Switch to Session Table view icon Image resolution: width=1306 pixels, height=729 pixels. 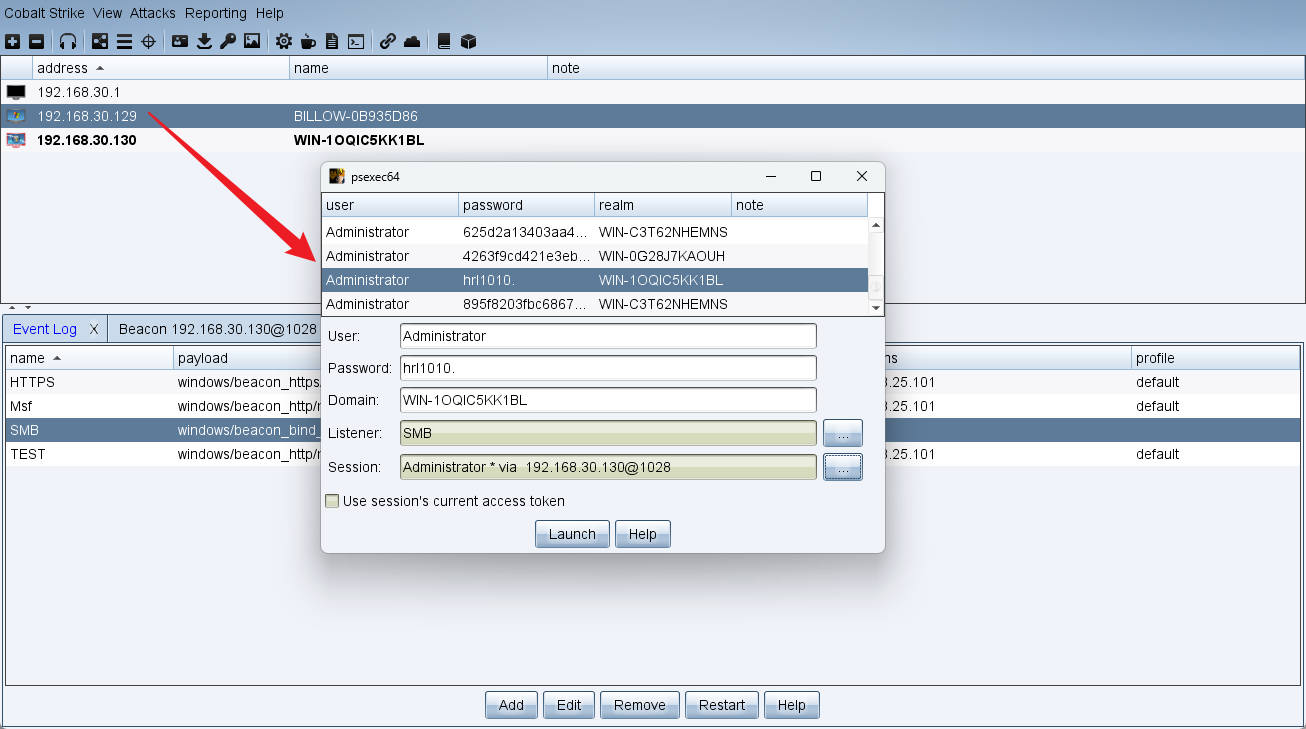coord(124,41)
